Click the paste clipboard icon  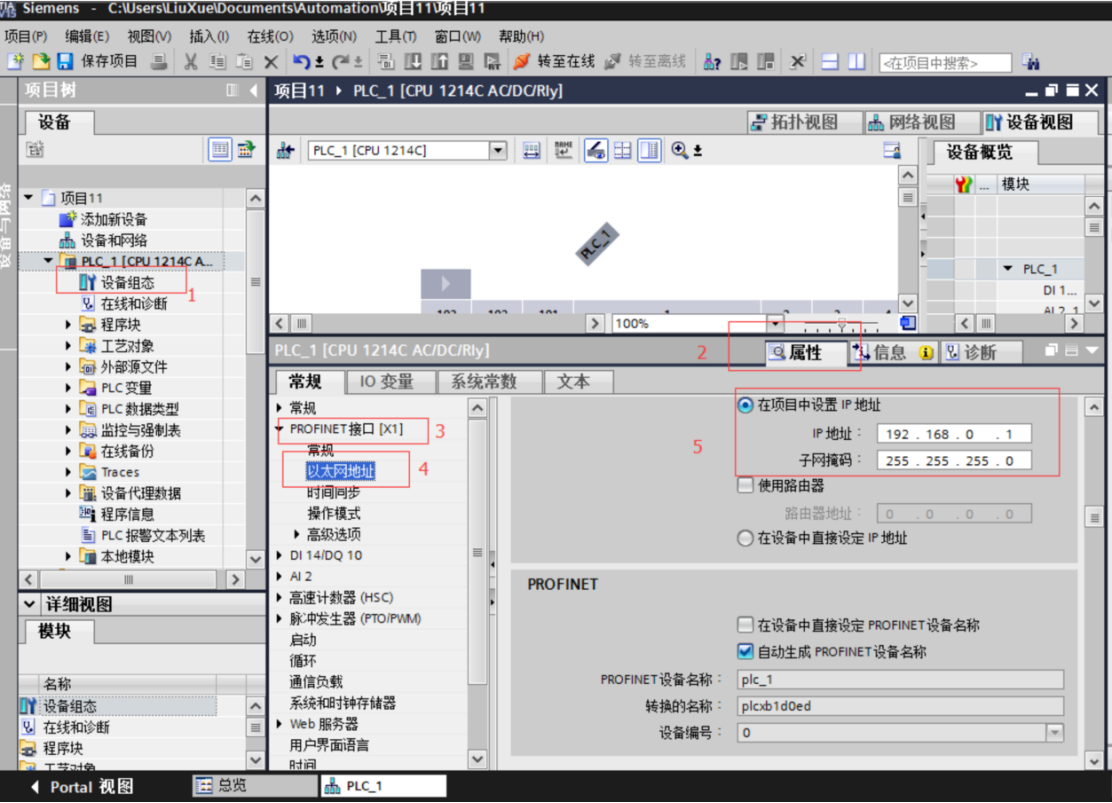point(244,62)
